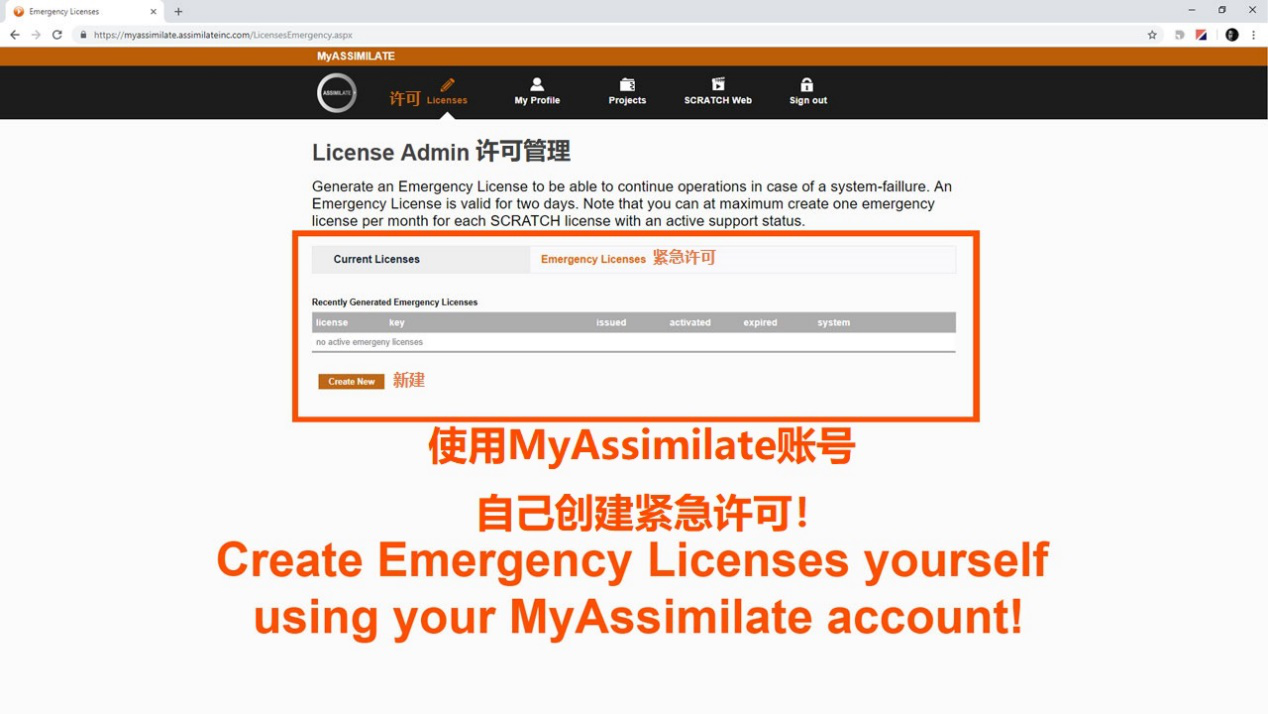Click the 'key' column header in table
1268x714 pixels.
pyautogui.click(x=397, y=323)
